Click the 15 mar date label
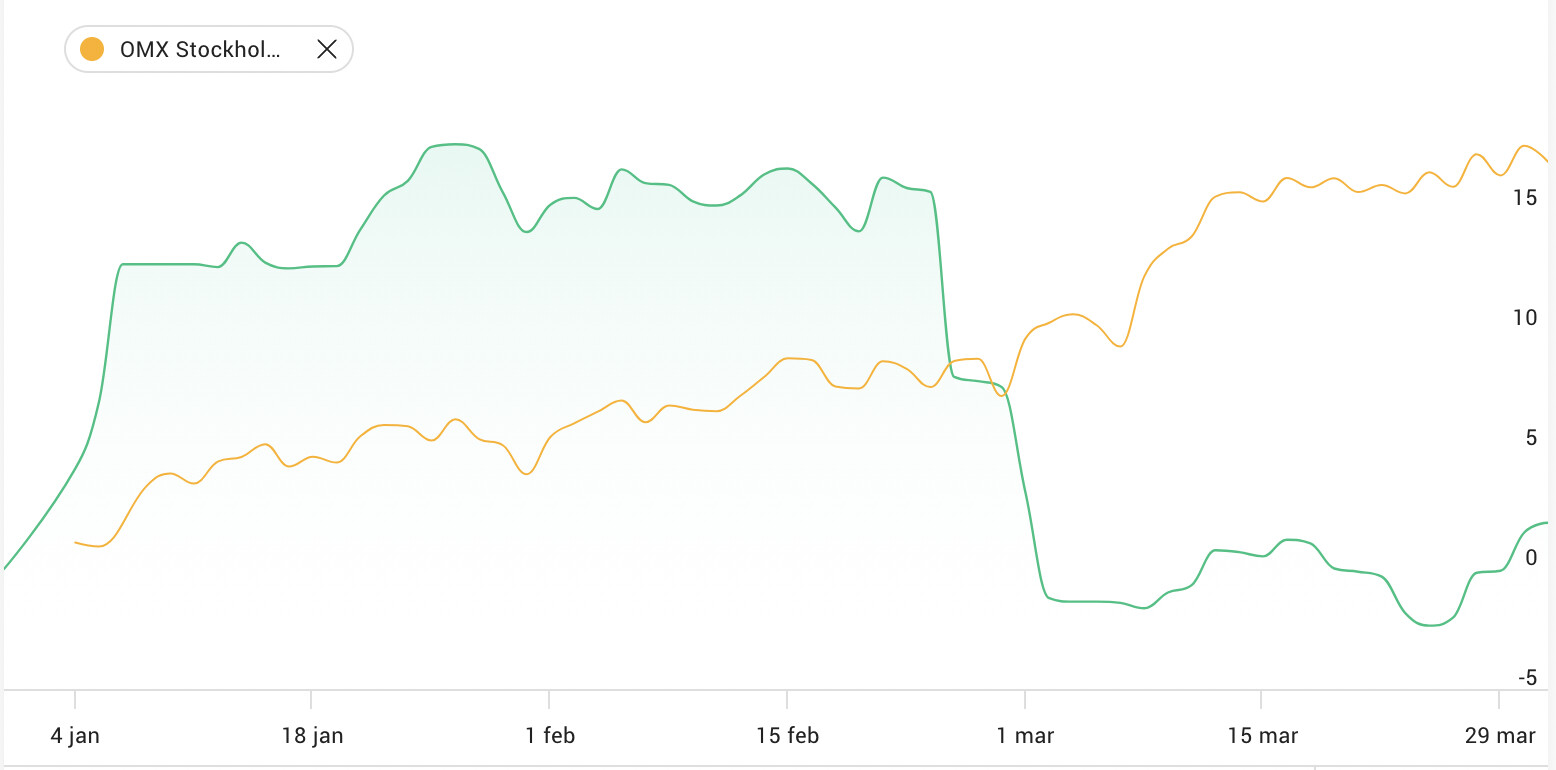This screenshot has height=770, width=1556. coord(1262,737)
